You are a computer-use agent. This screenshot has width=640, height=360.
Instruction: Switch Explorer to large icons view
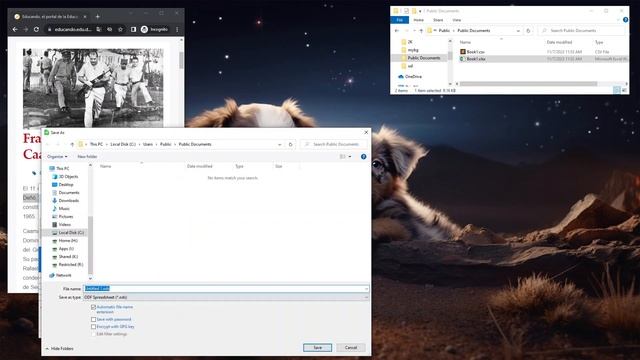click(x=624, y=90)
